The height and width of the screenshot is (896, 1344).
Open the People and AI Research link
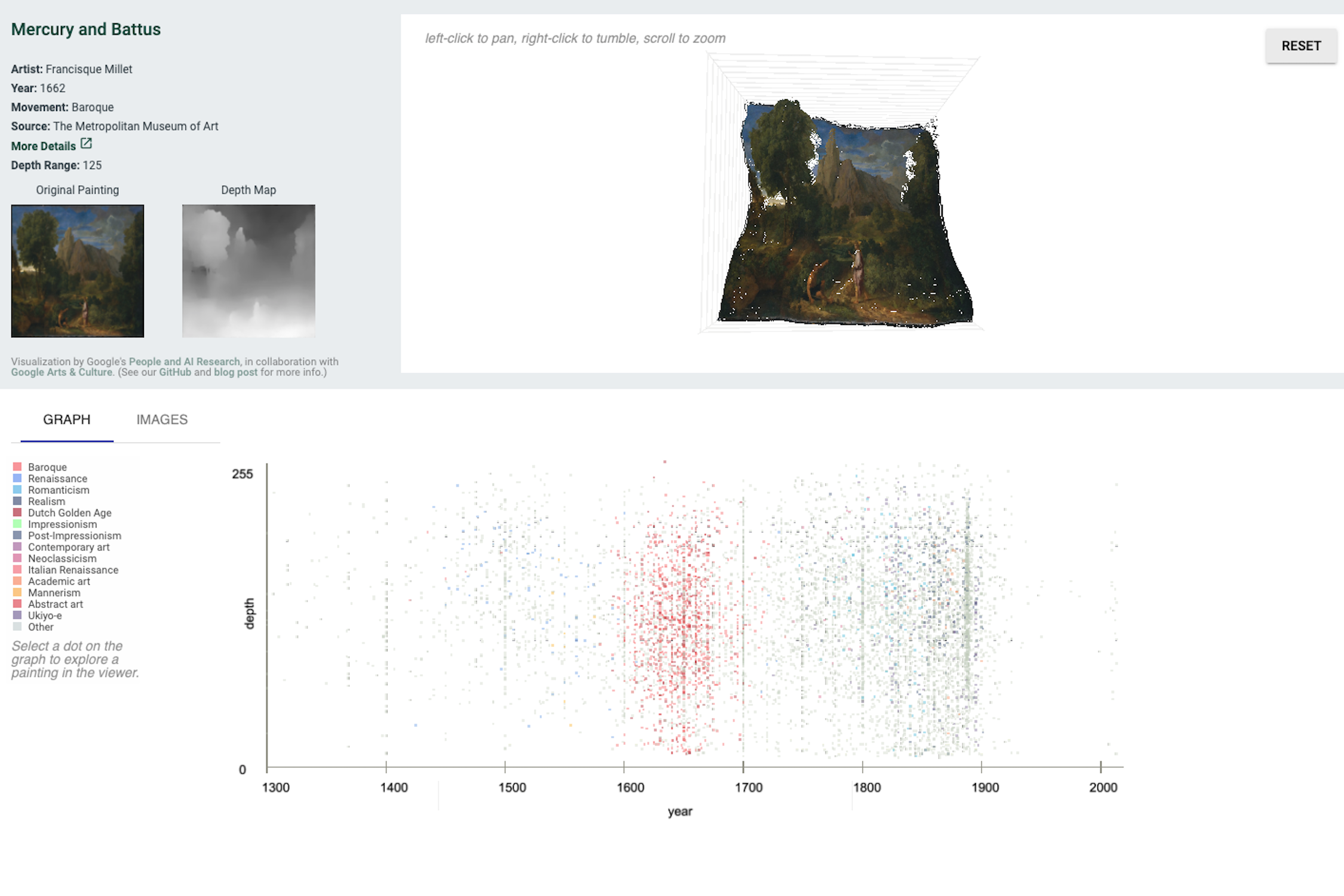184,361
